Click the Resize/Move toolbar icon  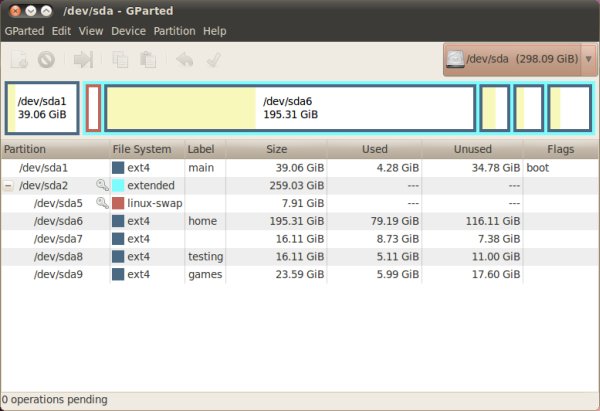pos(83,60)
